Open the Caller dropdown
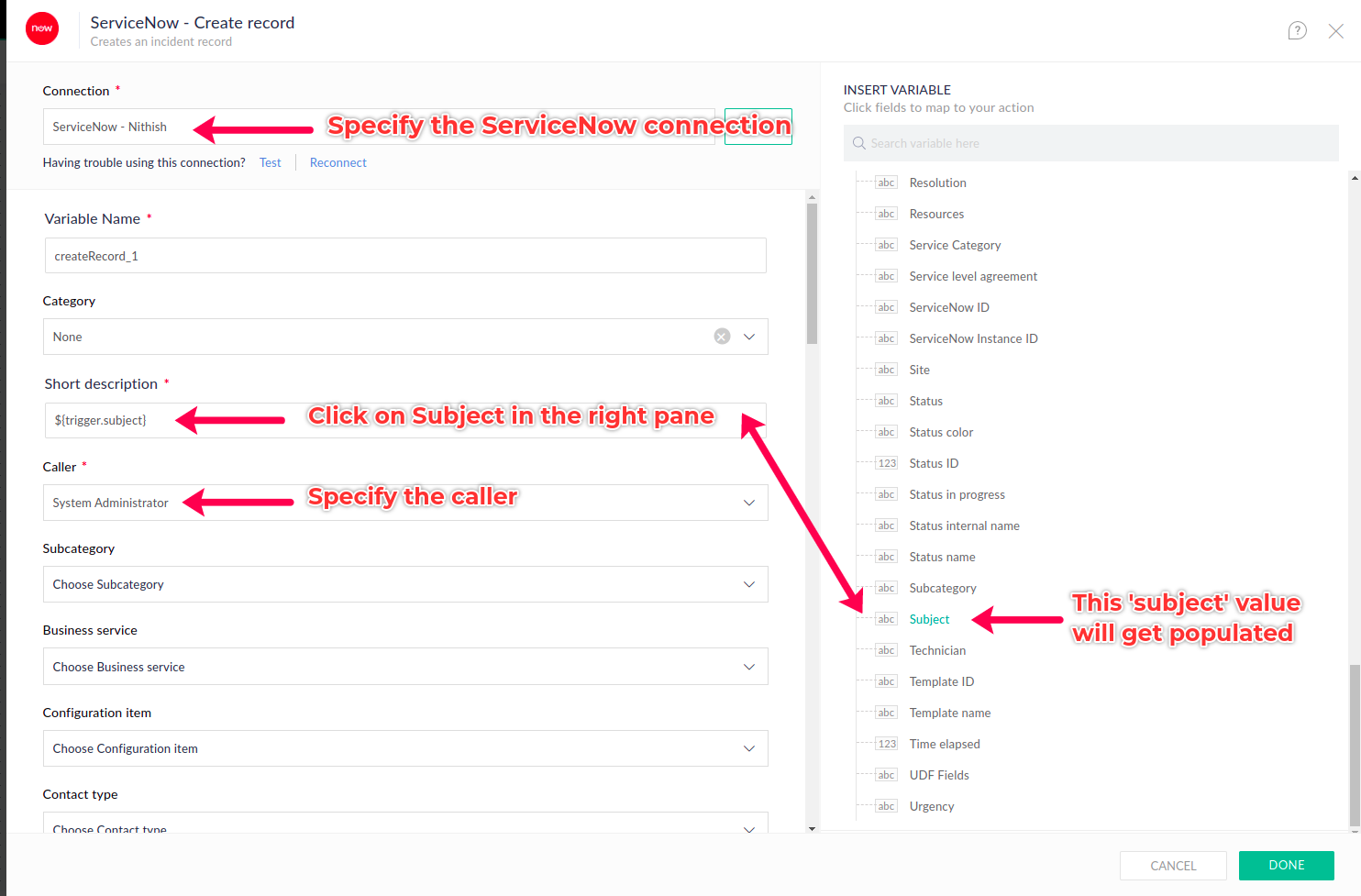 (748, 503)
